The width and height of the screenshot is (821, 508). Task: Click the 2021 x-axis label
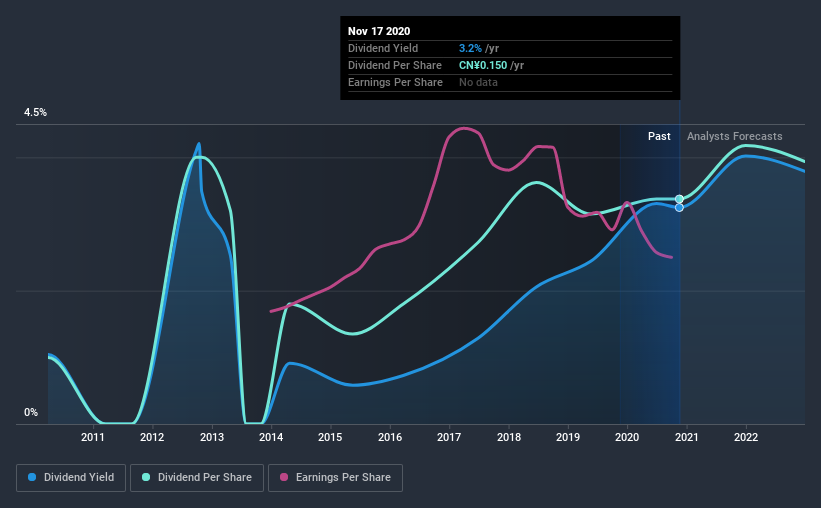point(686,437)
